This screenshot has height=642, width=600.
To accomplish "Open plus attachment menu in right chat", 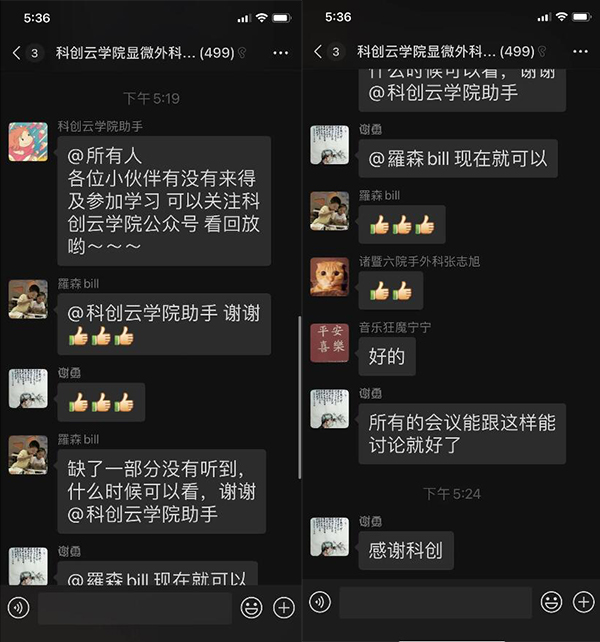I will (584, 602).
